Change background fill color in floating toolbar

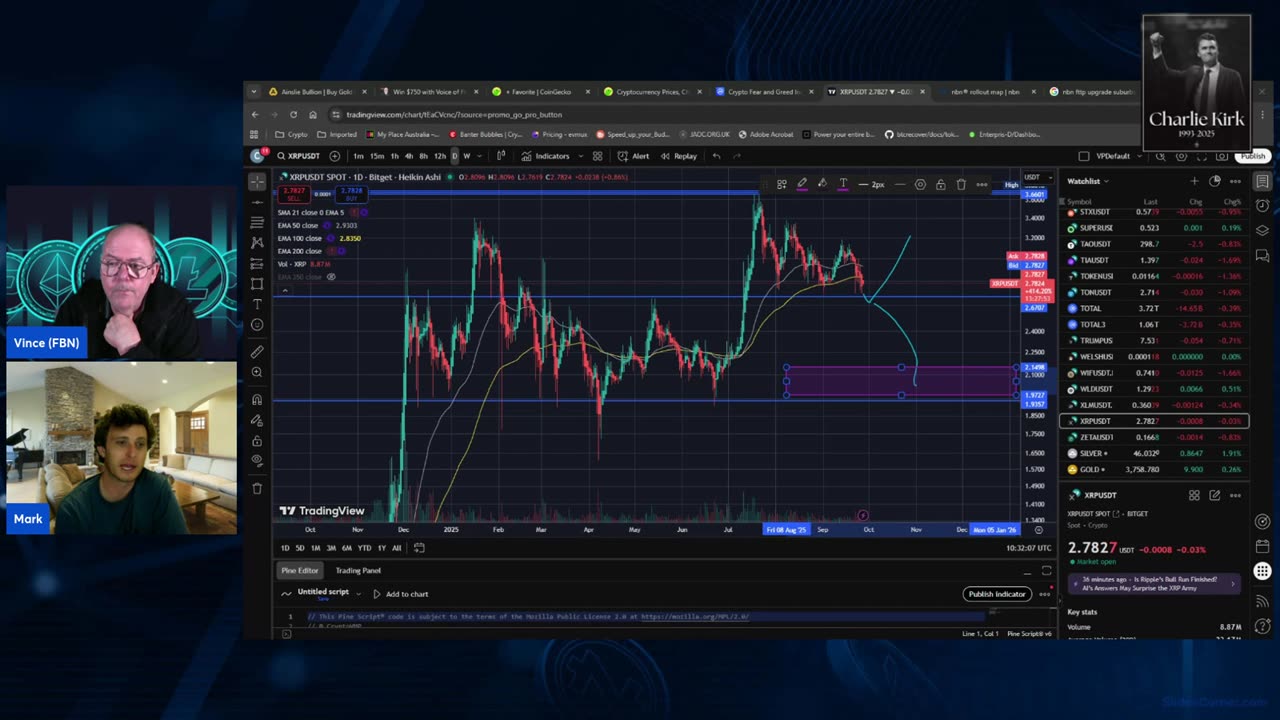coord(822,184)
